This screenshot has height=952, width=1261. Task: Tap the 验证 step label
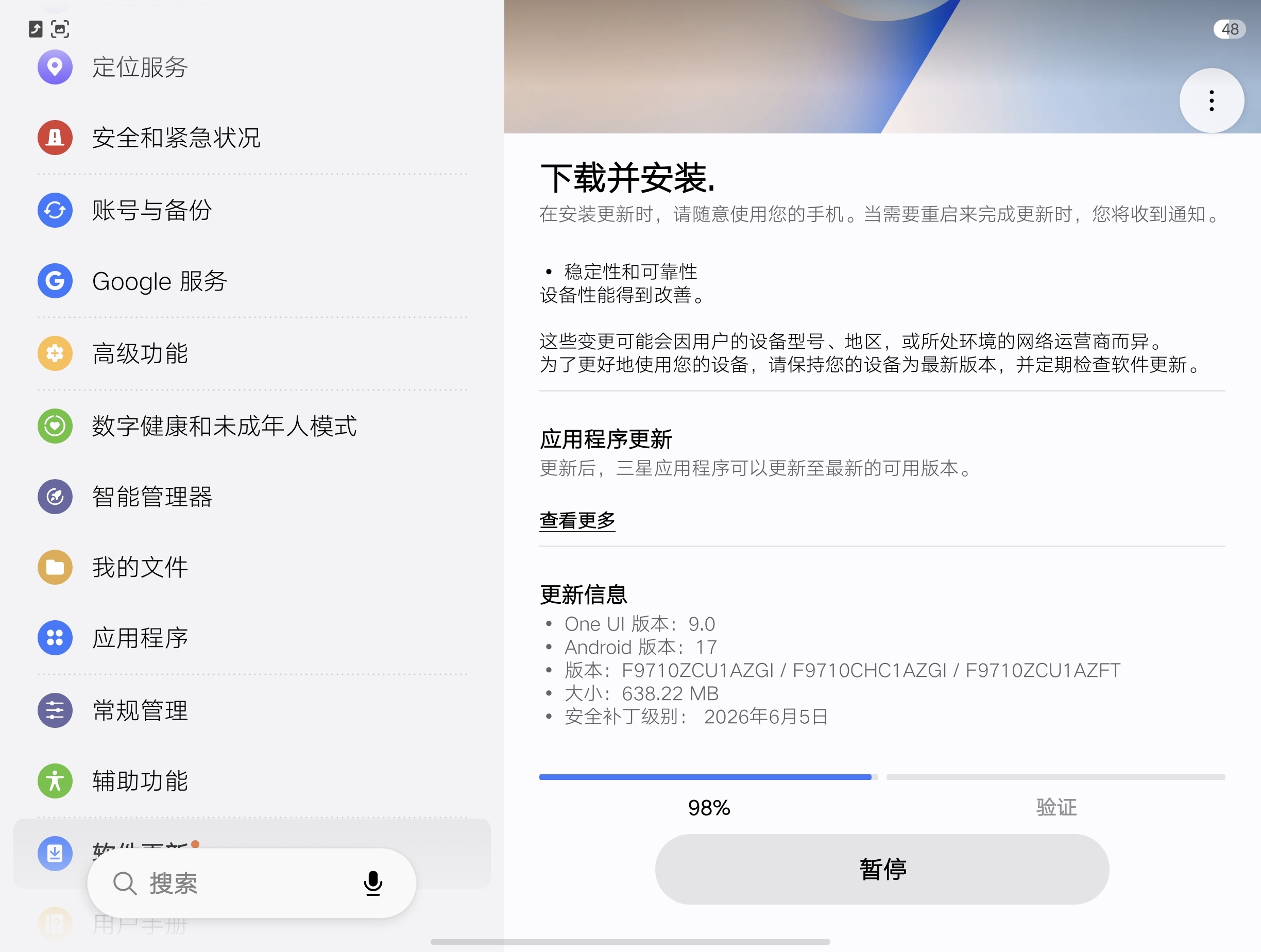(x=1056, y=807)
